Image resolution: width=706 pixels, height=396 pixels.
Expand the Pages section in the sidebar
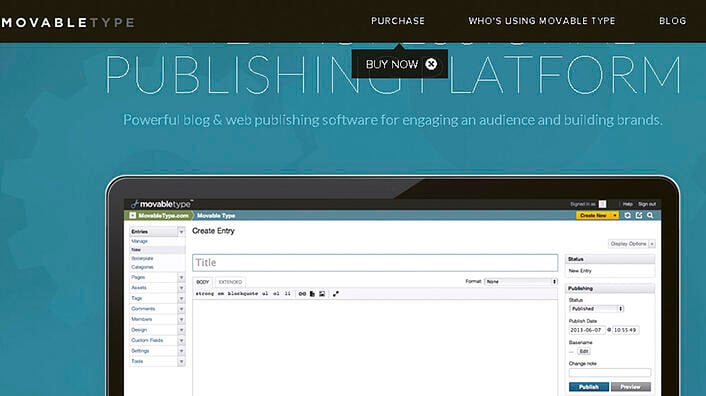[181, 278]
